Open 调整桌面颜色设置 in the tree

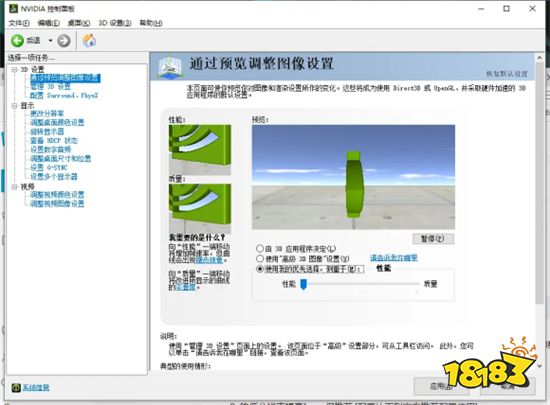(57, 122)
